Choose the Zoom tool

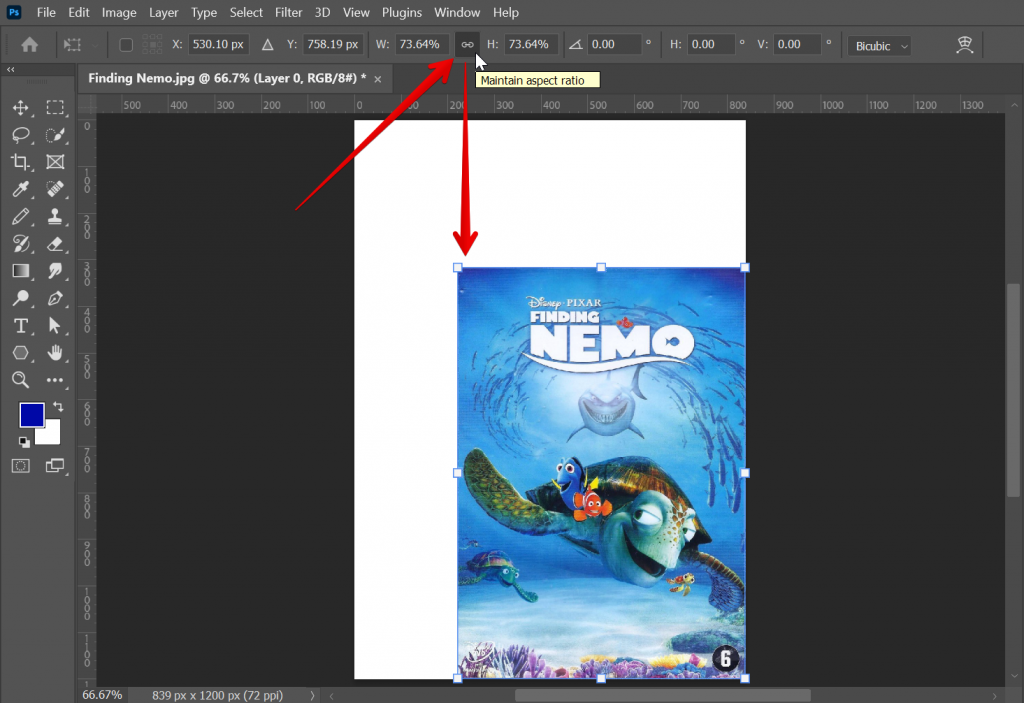coord(20,379)
